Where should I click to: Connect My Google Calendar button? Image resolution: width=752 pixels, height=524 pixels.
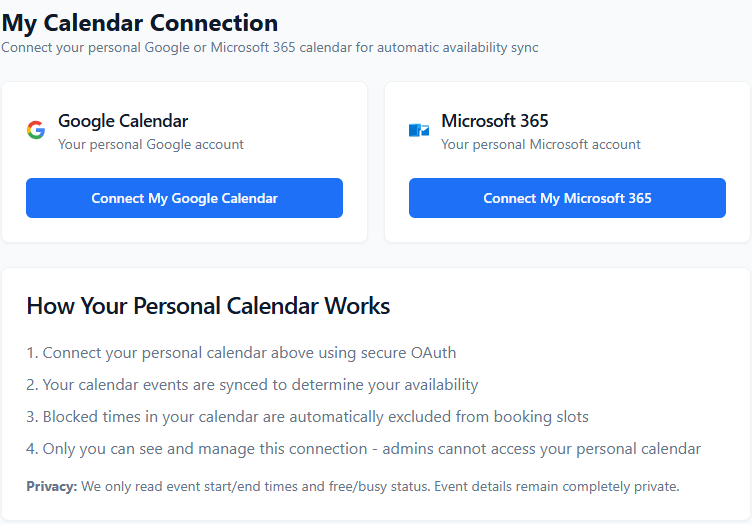(x=184, y=198)
